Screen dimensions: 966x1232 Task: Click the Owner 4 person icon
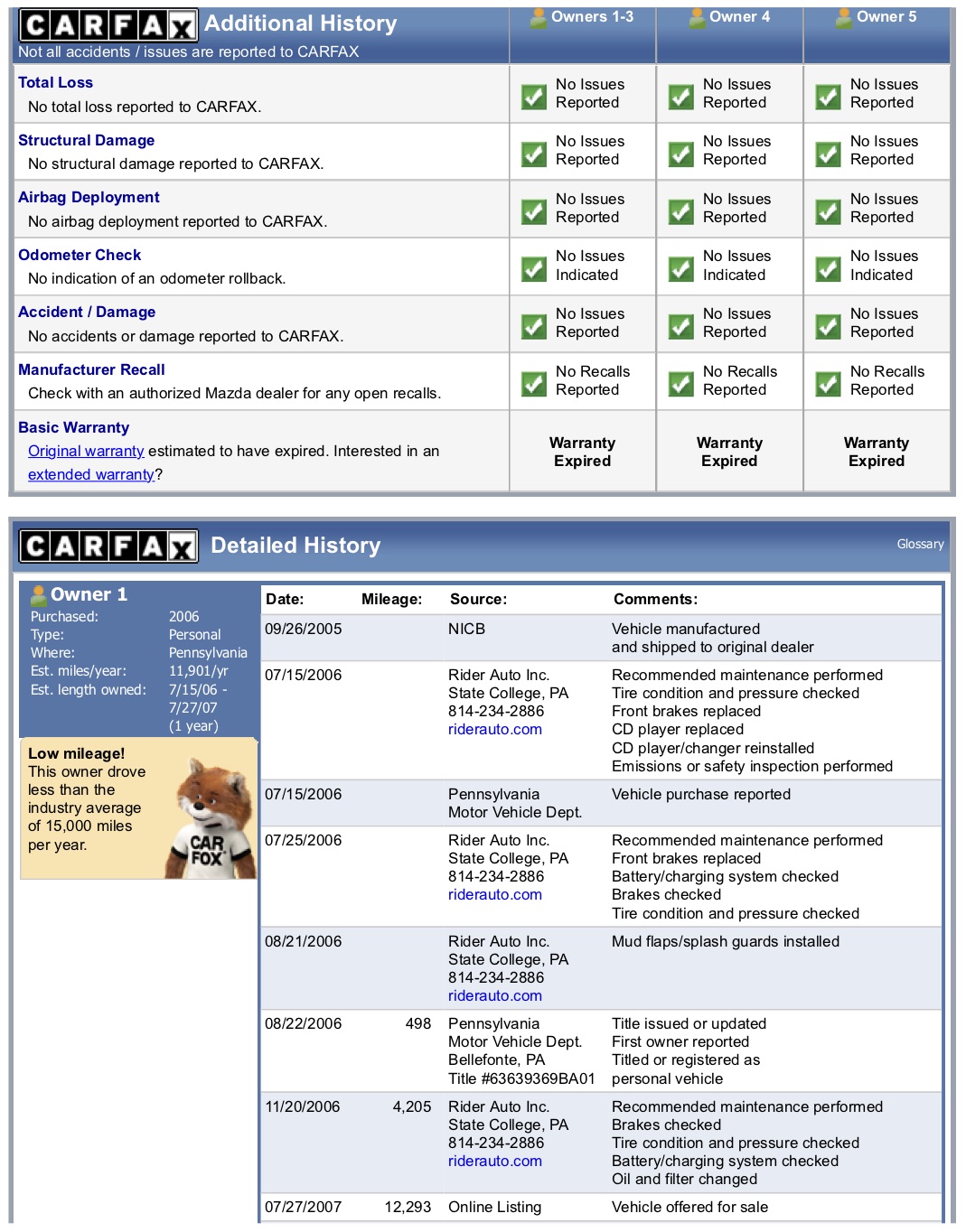(x=698, y=17)
